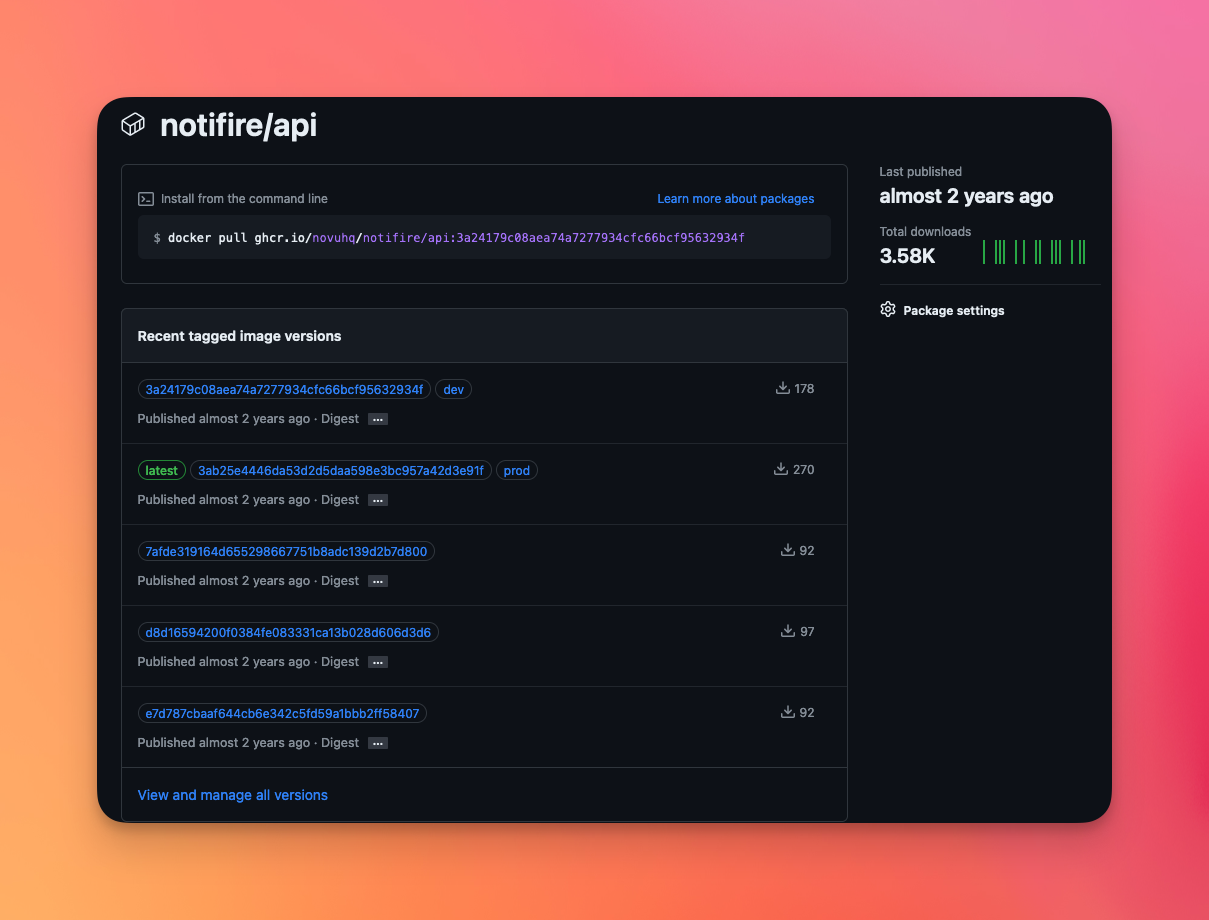
Task: Click the download icon in the e7d787cb row
Action: coord(788,712)
